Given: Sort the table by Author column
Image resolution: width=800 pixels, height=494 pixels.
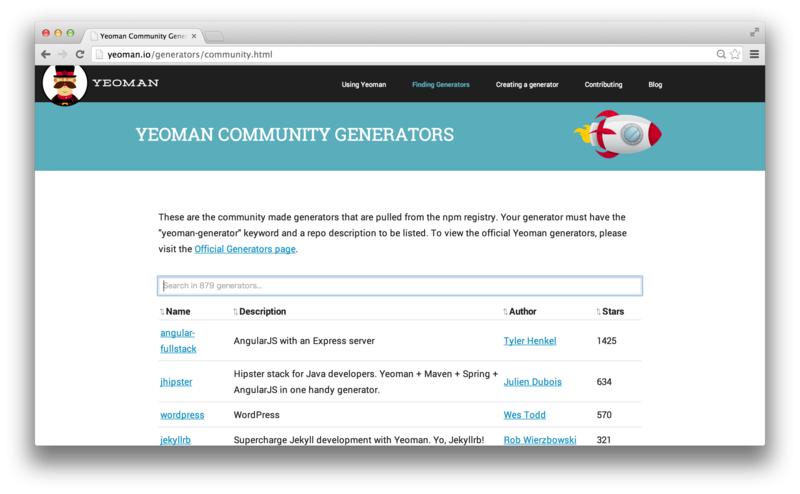Looking at the screenshot, I should coord(520,311).
